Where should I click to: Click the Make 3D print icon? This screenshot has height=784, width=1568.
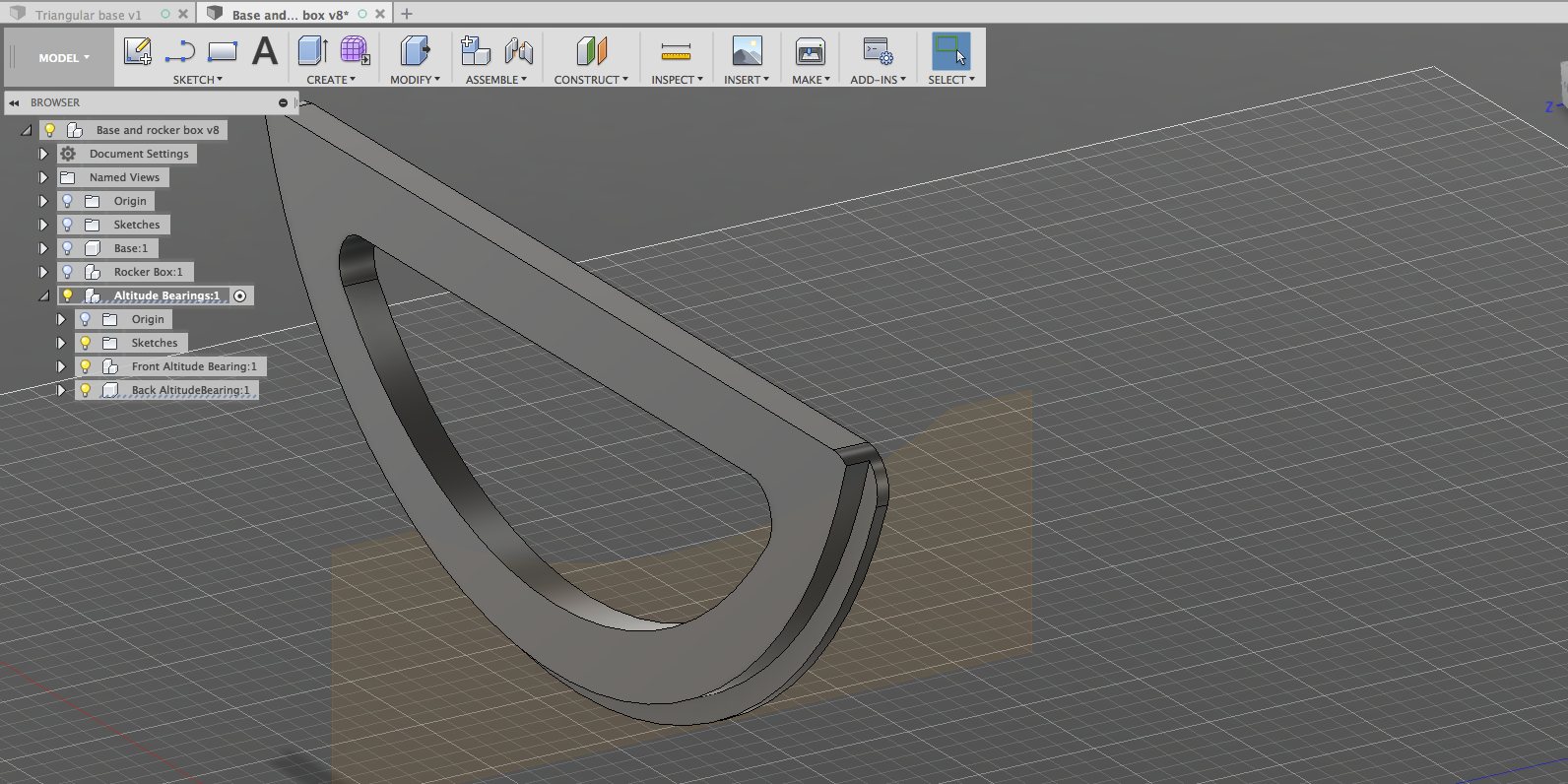coord(811,51)
